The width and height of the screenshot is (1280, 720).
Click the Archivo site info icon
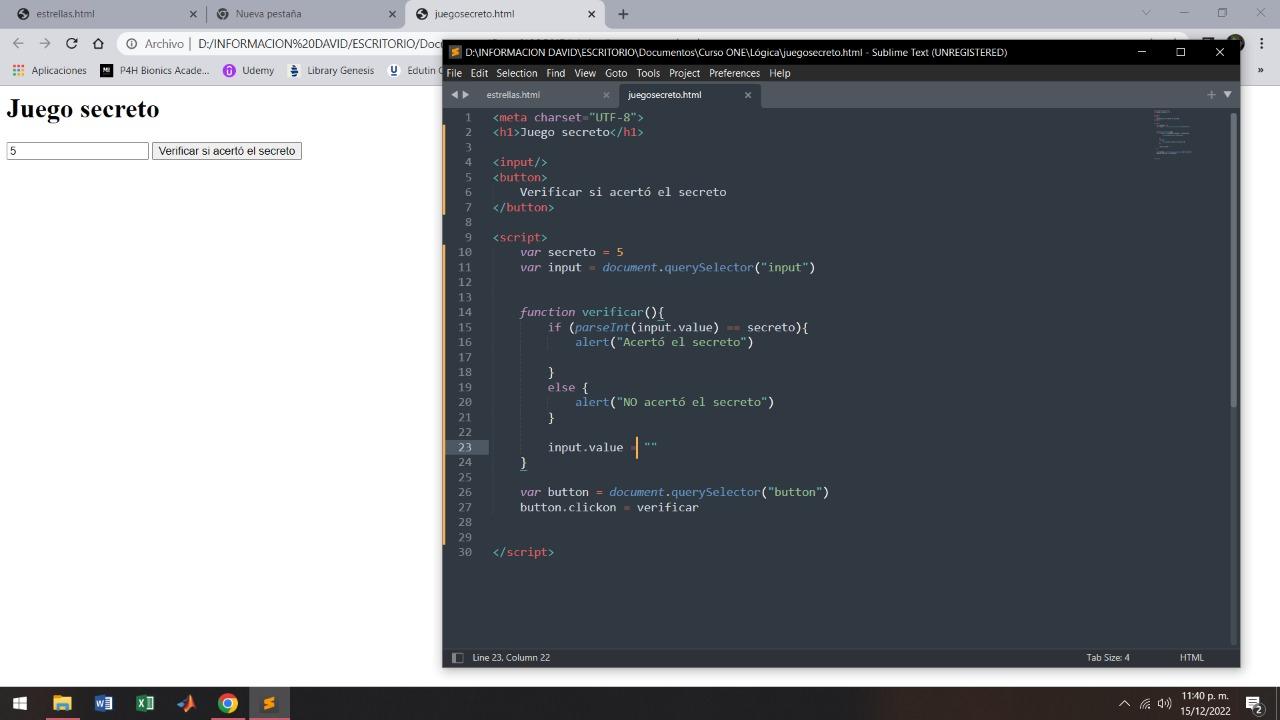(131, 44)
